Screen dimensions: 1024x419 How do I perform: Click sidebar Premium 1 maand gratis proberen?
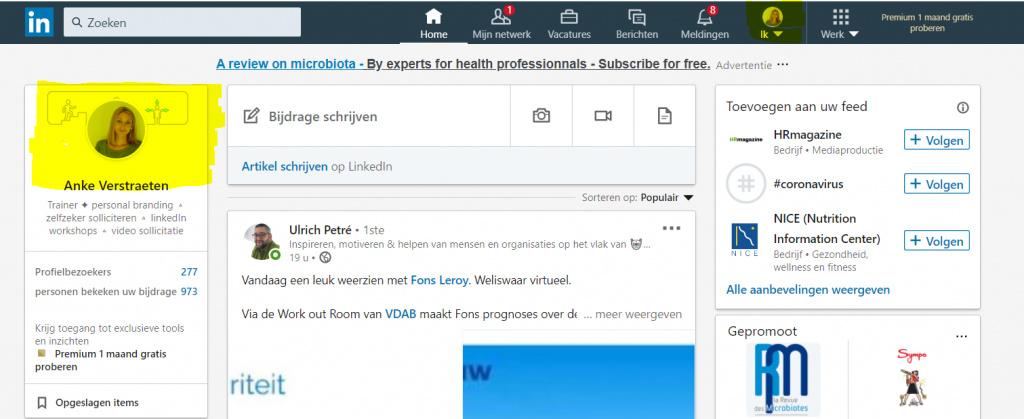pos(101,360)
